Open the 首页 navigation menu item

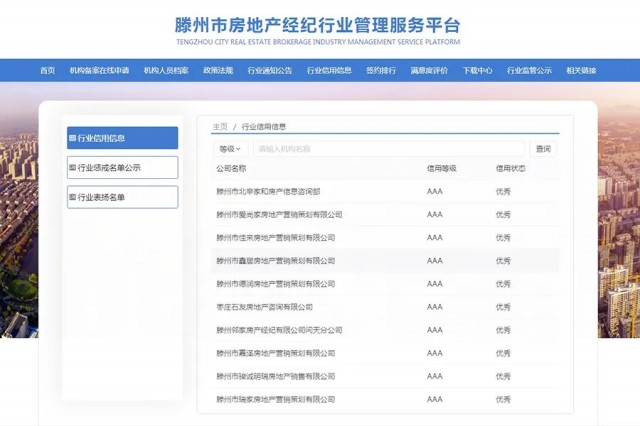pos(47,71)
